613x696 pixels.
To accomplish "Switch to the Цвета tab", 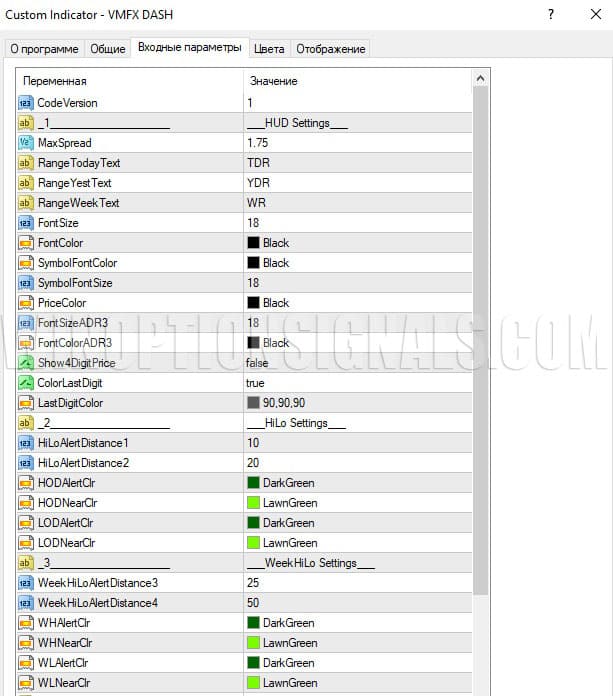I will tap(269, 49).
